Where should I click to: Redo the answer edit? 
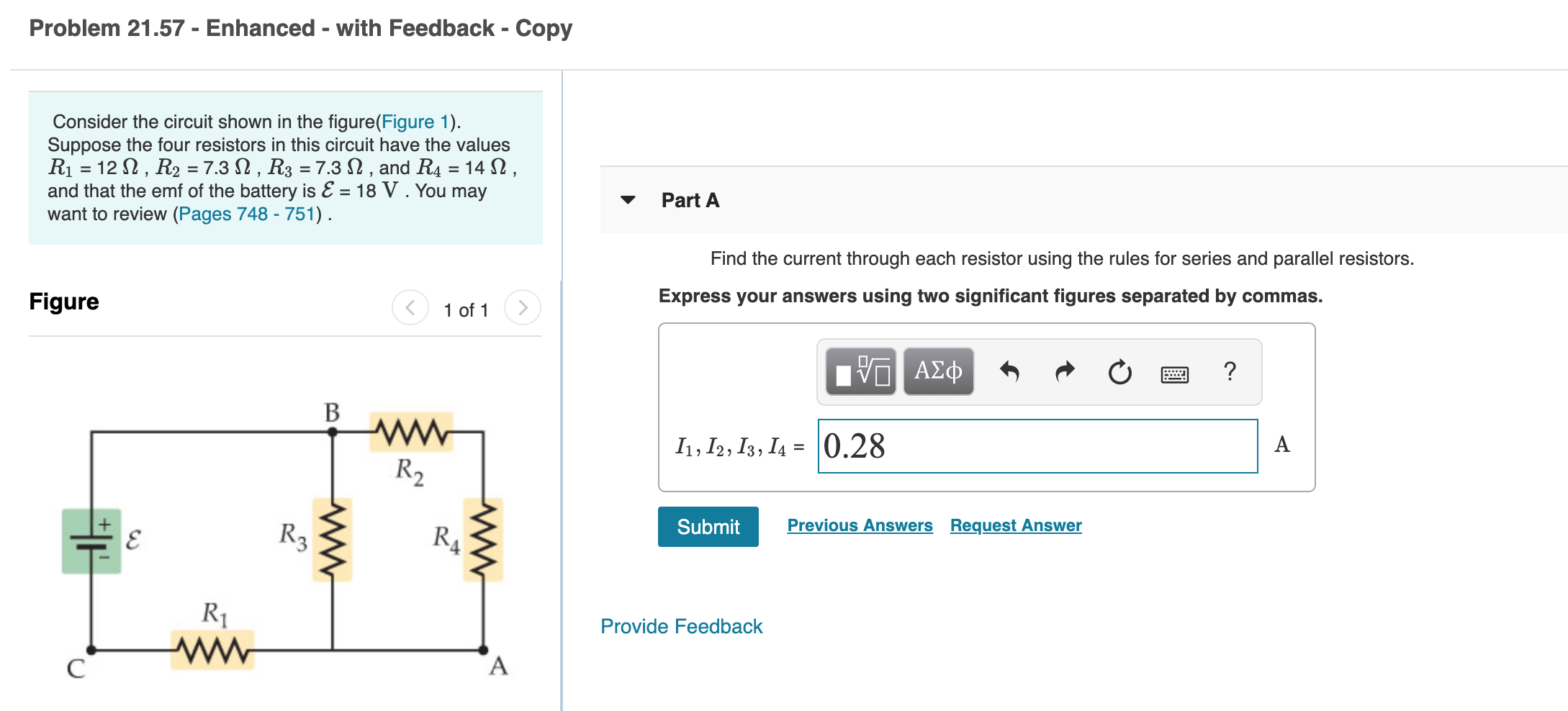(x=1064, y=371)
